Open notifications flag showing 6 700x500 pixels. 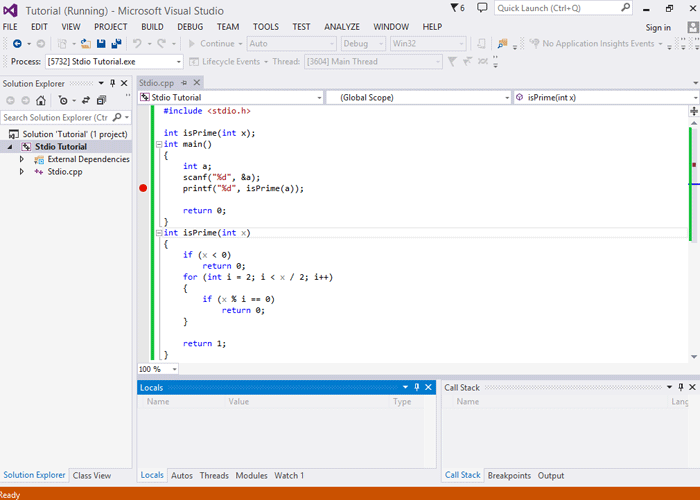click(458, 8)
